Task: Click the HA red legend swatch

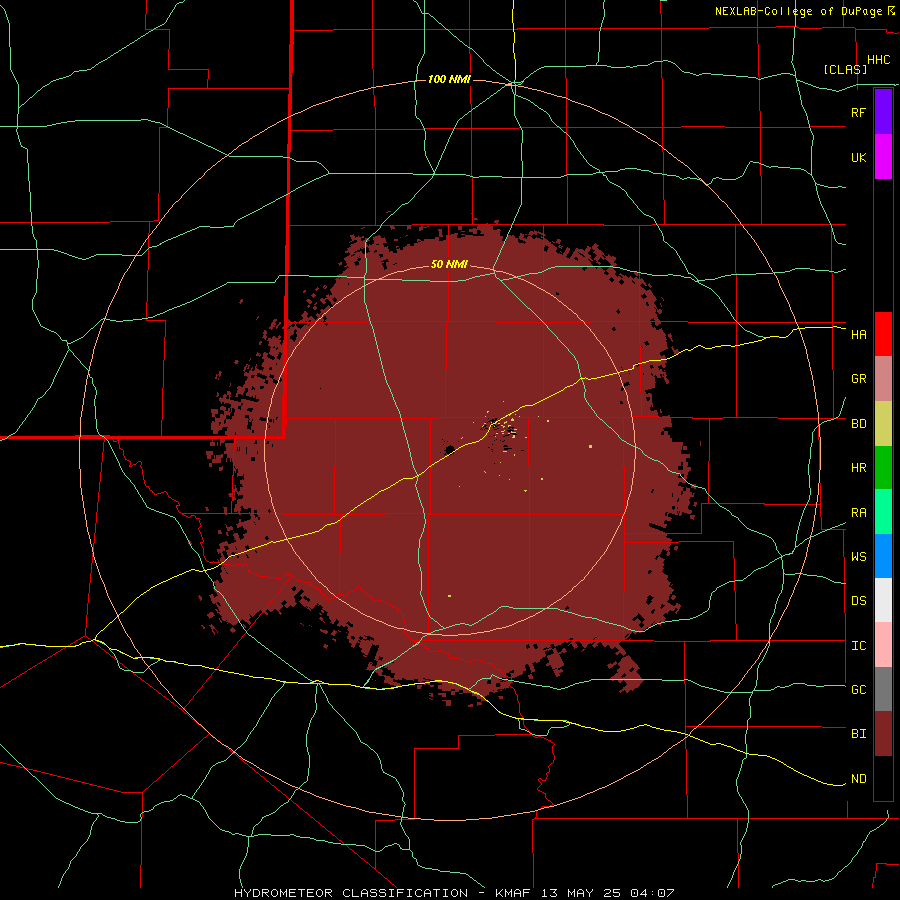Action: (x=883, y=334)
